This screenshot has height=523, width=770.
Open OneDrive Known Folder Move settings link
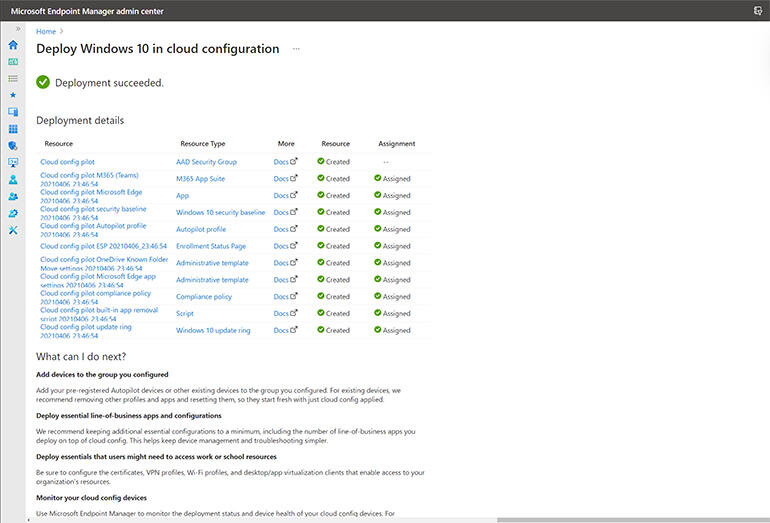point(104,263)
